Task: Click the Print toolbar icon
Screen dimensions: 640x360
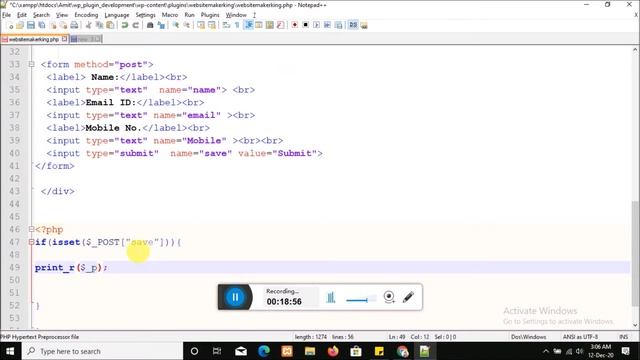Action: tap(74, 25)
